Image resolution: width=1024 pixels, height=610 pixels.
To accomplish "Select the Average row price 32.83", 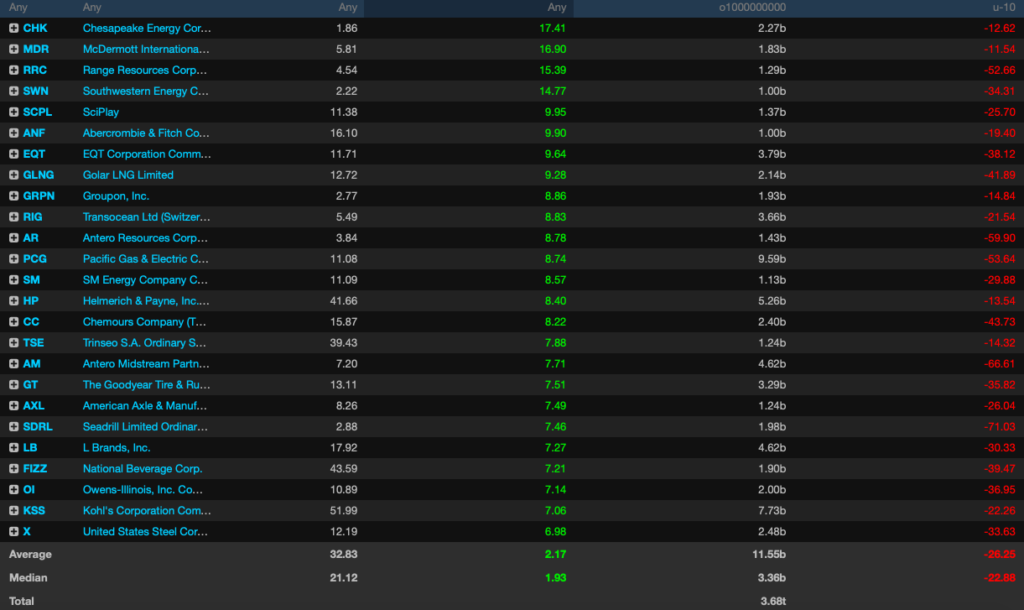I will pos(344,554).
